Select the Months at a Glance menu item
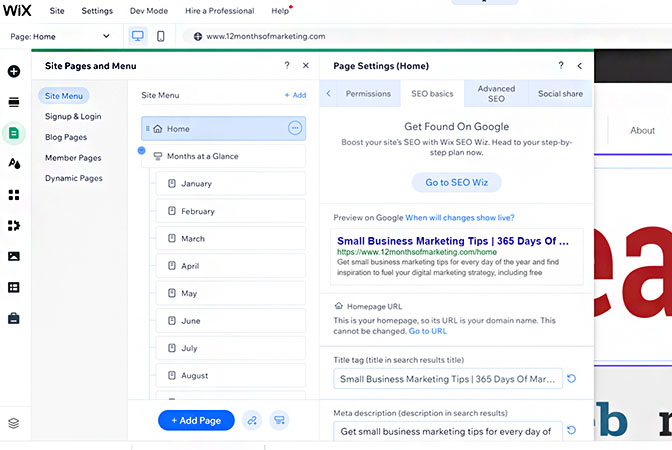 point(223,156)
